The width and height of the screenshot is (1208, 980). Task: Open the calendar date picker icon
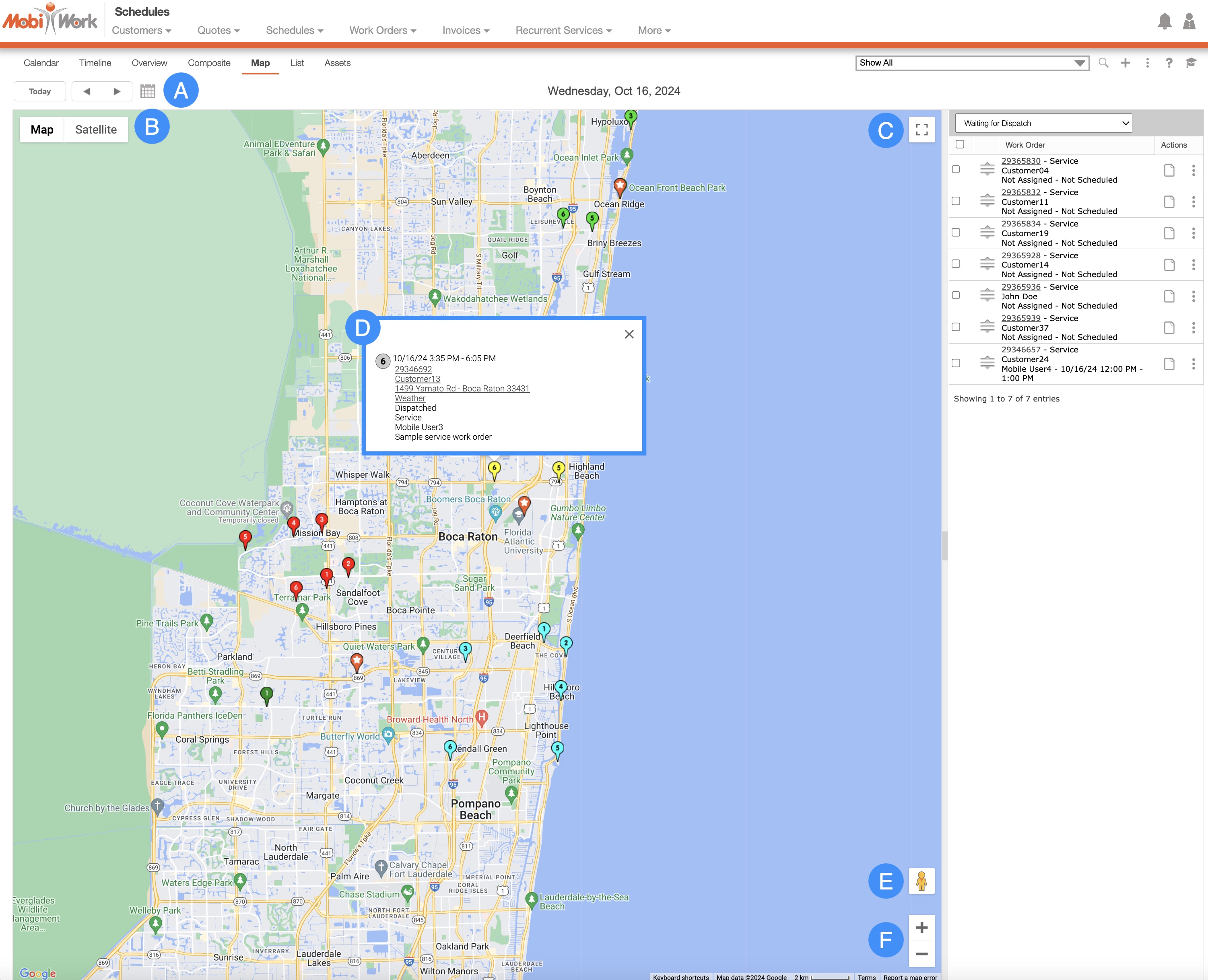point(147,91)
